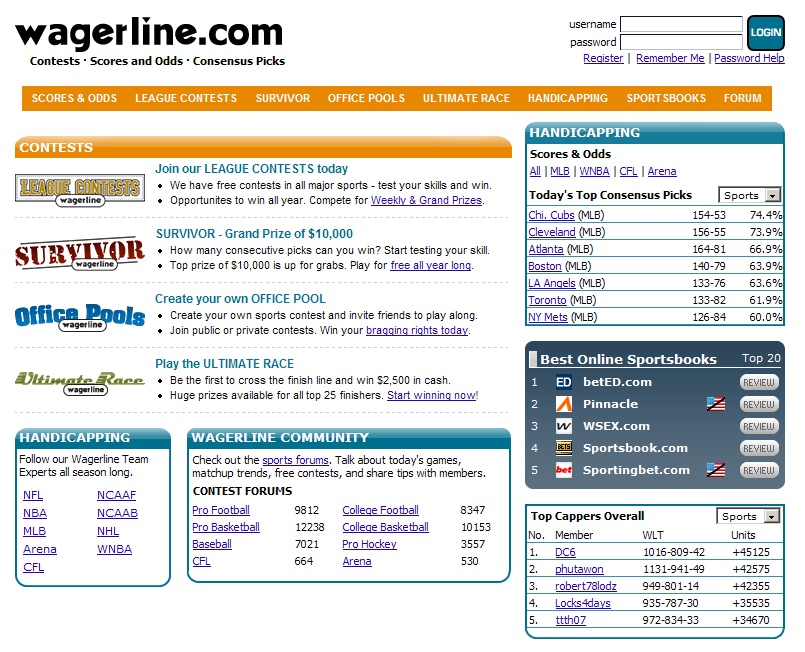This screenshot has height=652, width=805.
Task: Click the LOGIN button
Action: click(x=765, y=32)
